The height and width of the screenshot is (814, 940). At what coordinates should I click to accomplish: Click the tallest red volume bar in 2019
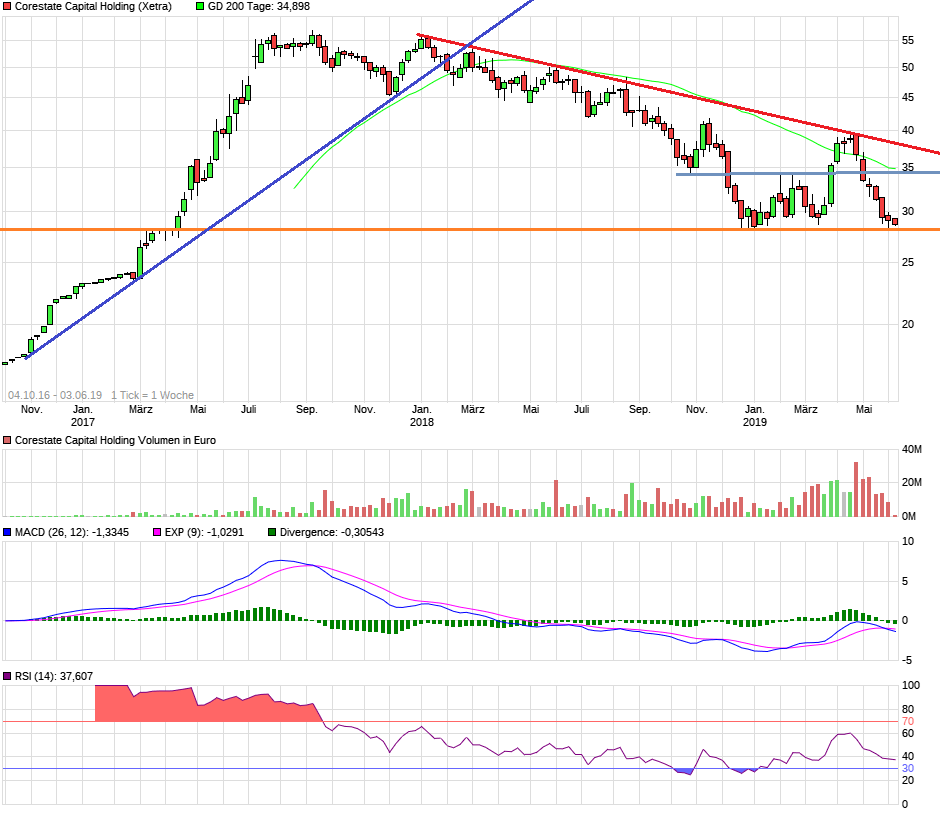(856, 489)
